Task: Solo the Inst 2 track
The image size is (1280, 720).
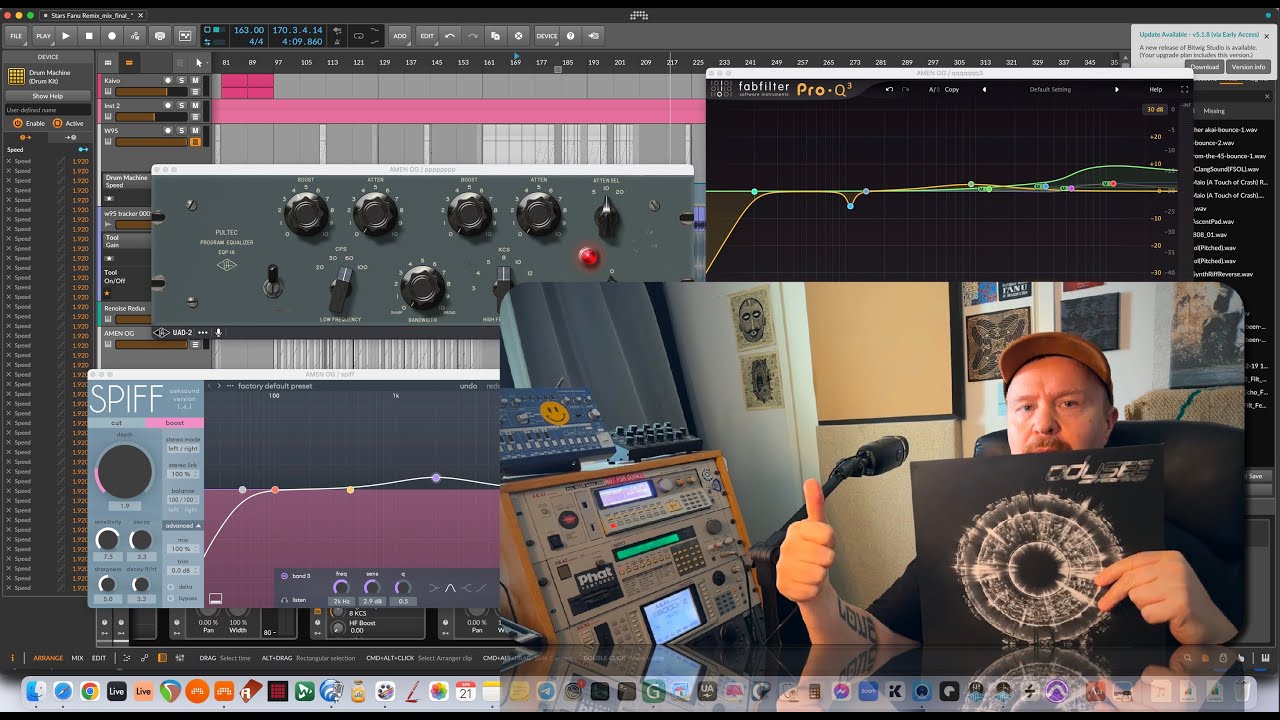Action: 182,105
